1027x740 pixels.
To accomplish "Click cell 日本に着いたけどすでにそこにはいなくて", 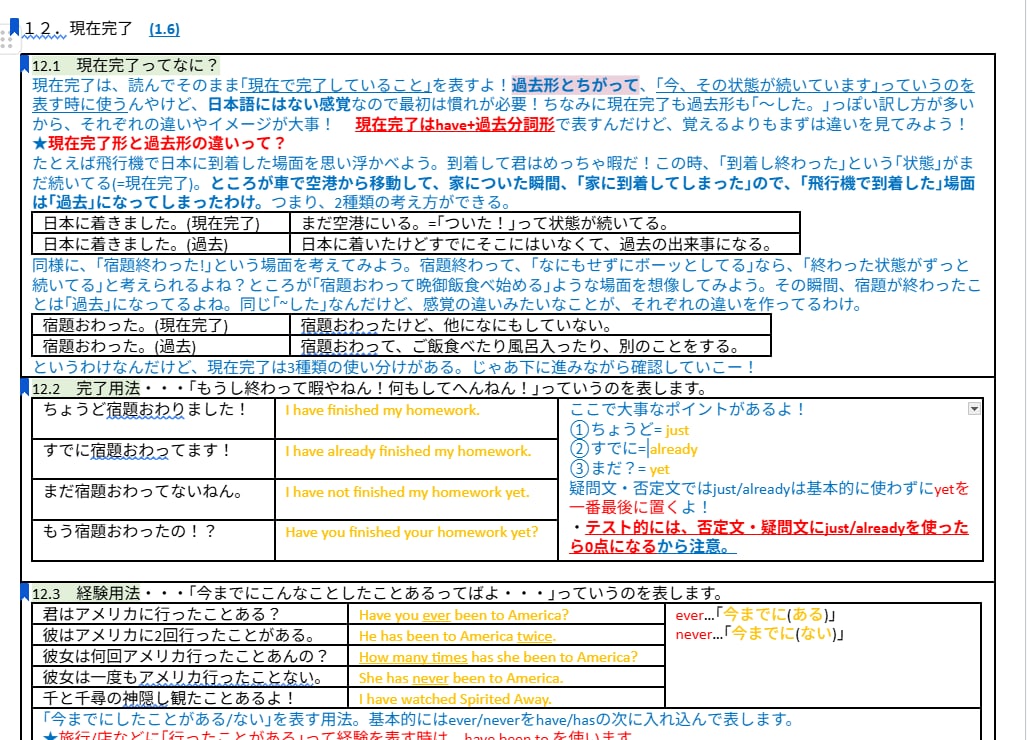I will (545, 244).
